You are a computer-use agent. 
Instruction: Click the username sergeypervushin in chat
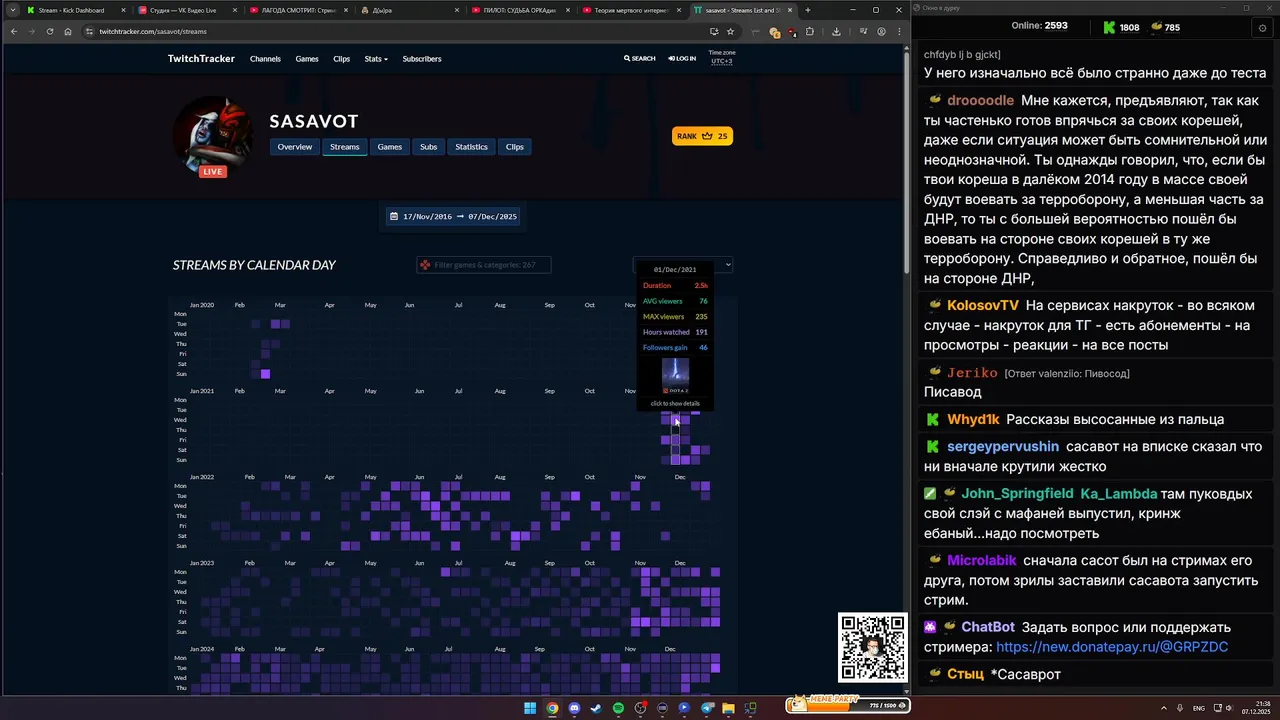pyautogui.click(x=1003, y=447)
